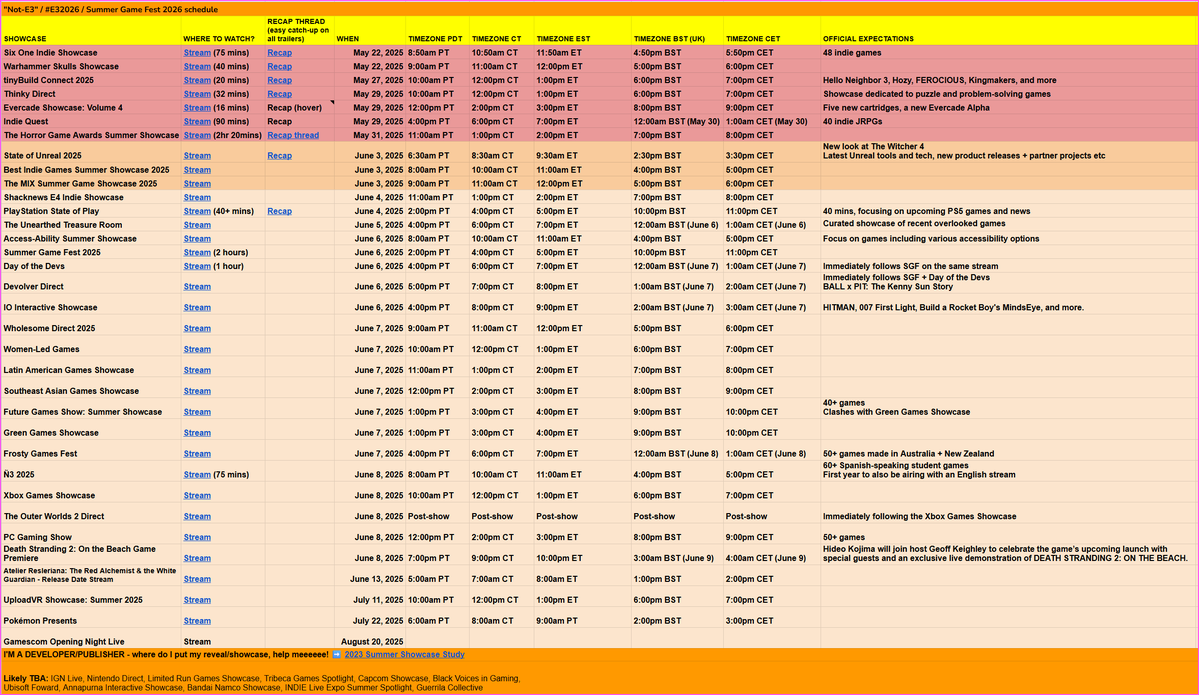Image resolution: width=1199 pixels, height=695 pixels.
Task: Open the PC Gaming Show Stream link
Action: 197,537
